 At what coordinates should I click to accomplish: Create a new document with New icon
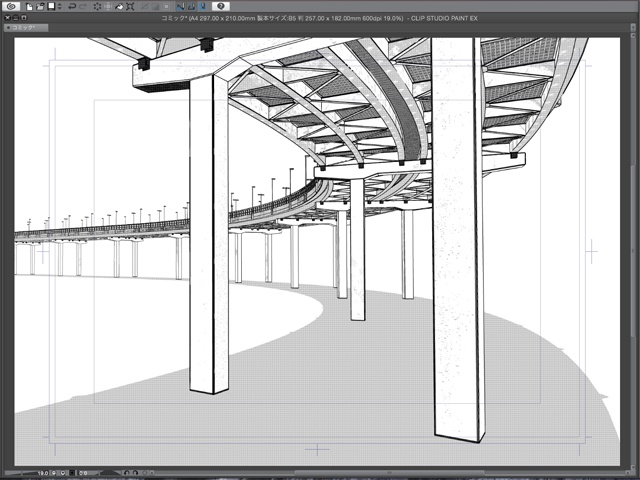tap(30, 6)
